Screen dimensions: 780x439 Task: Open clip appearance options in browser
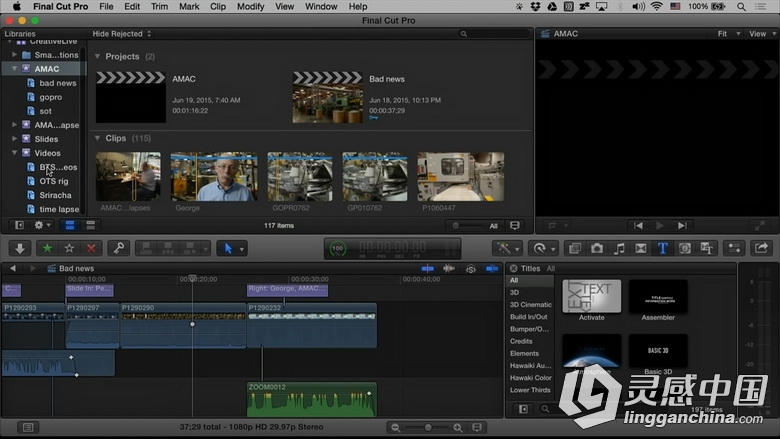pyautogui.click(x=515, y=226)
